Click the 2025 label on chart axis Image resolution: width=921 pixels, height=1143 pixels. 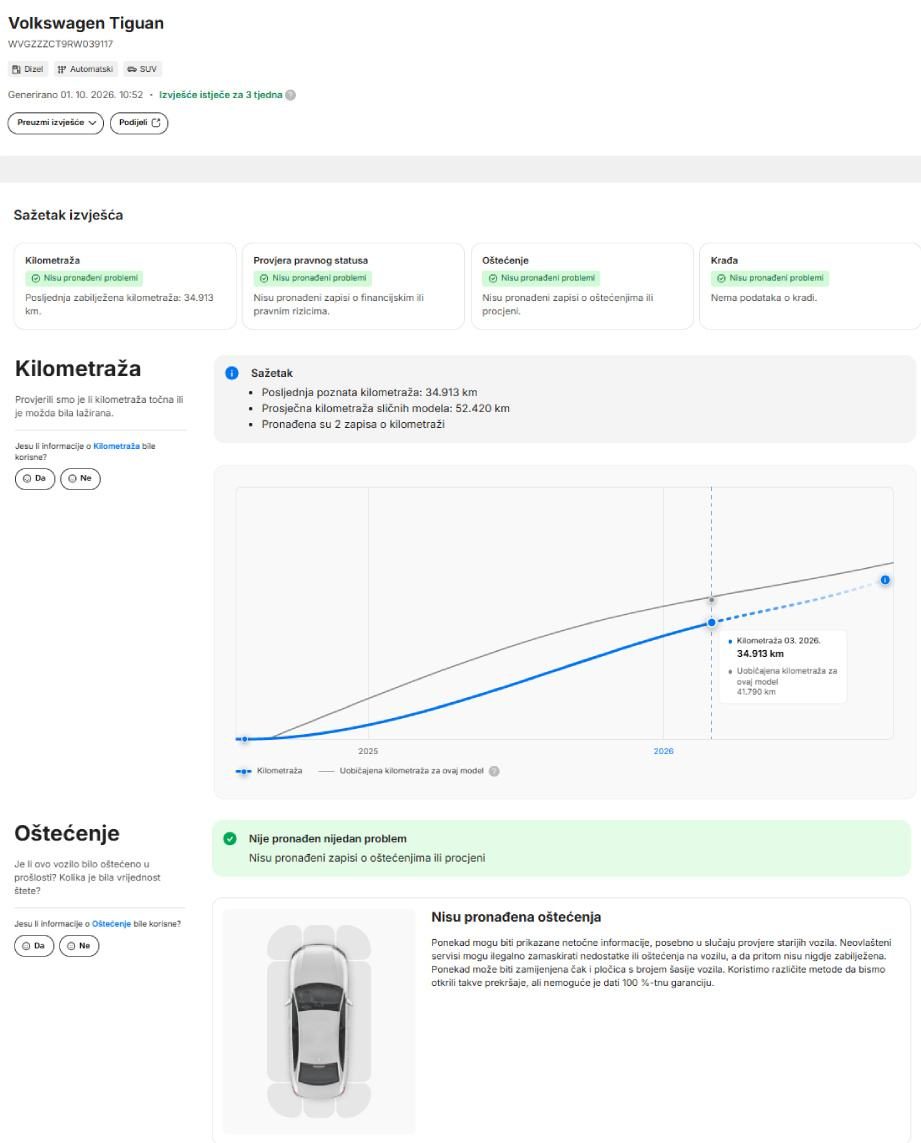pyautogui.click(x=368, y=752)
